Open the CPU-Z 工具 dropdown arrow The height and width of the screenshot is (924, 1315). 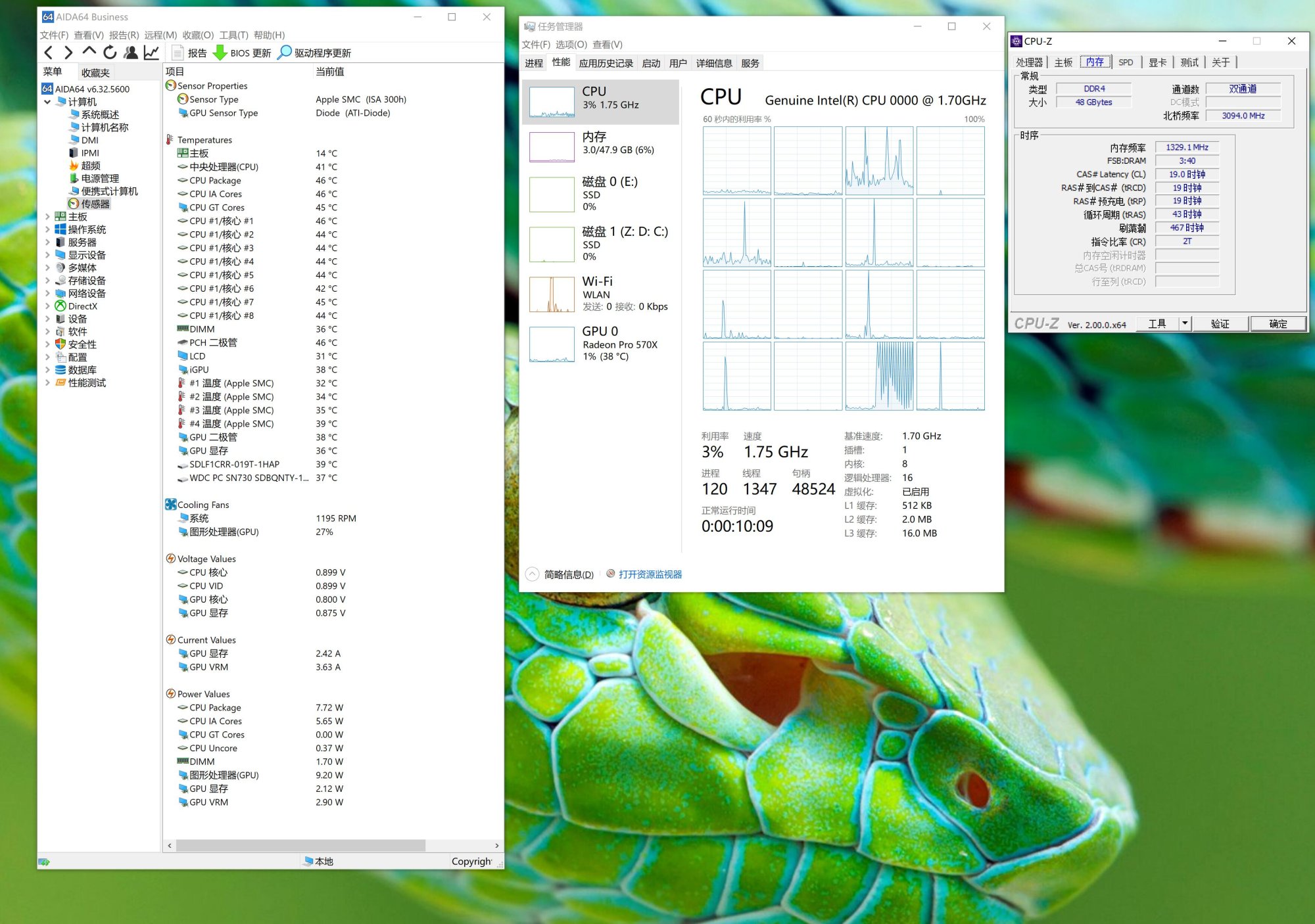pyautogui.click(x=1185, y=323)
